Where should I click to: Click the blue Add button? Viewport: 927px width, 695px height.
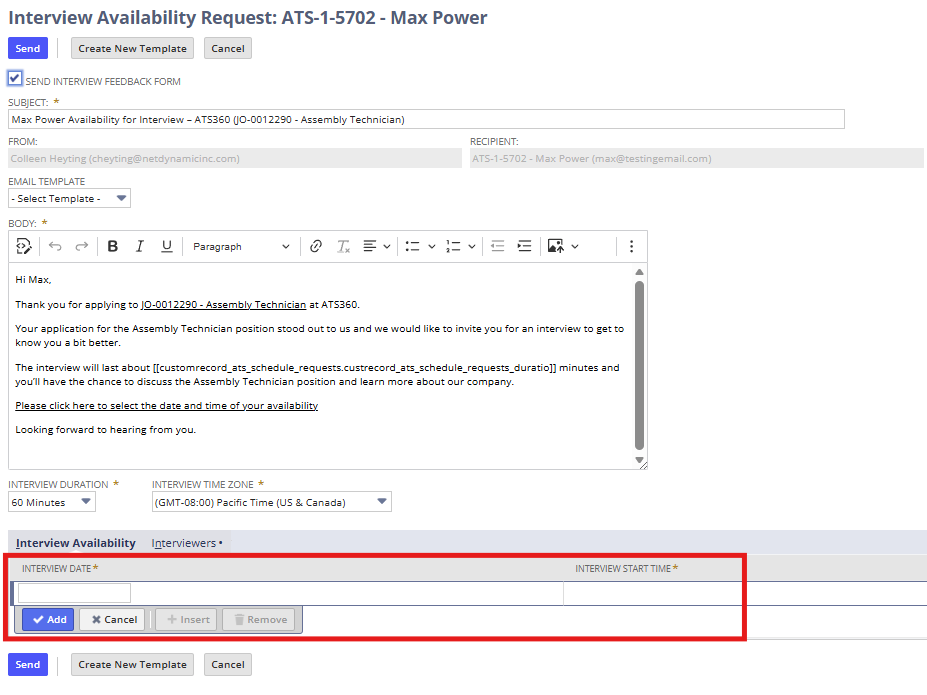click(48, 619)
